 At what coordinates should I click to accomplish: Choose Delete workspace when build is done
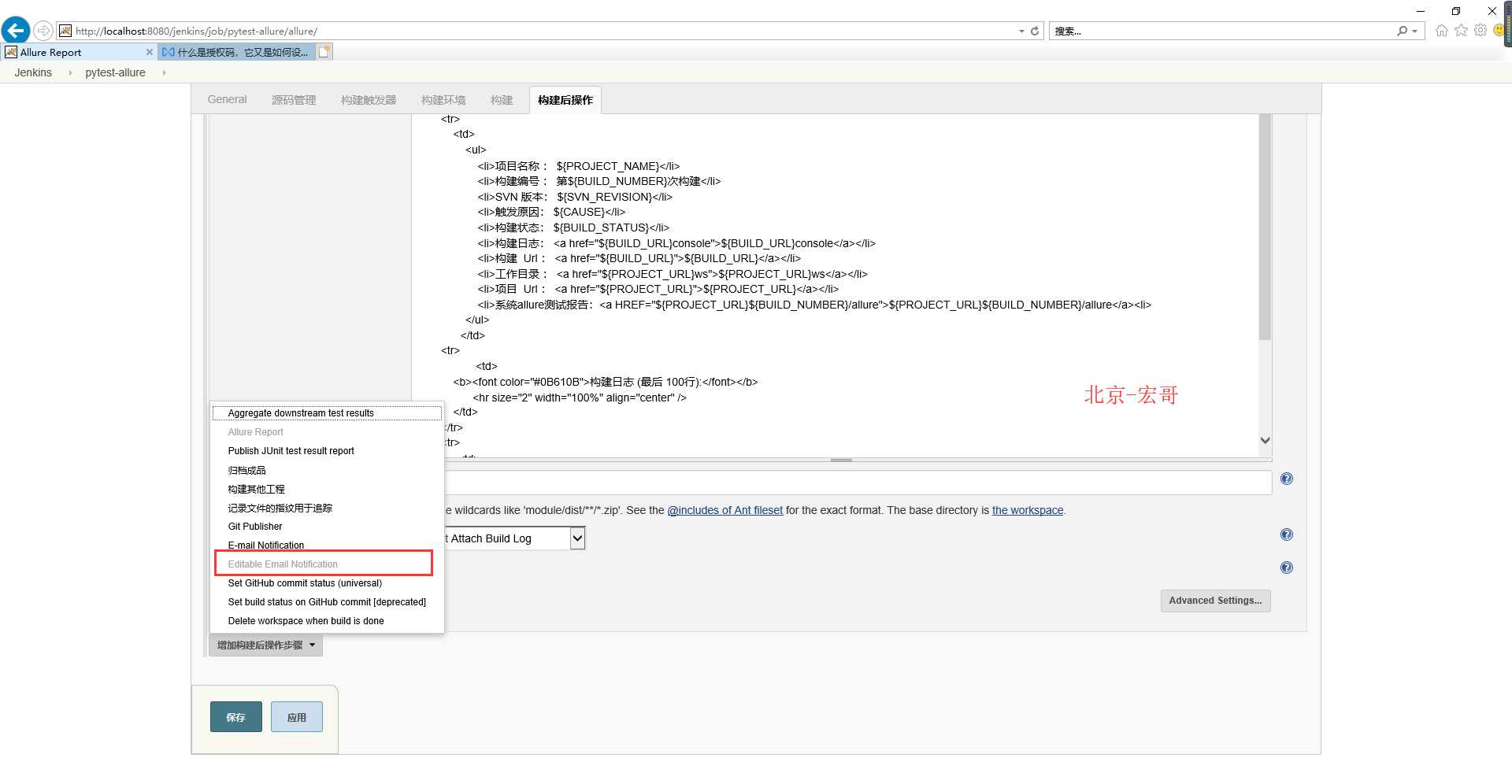coord(327,621)
